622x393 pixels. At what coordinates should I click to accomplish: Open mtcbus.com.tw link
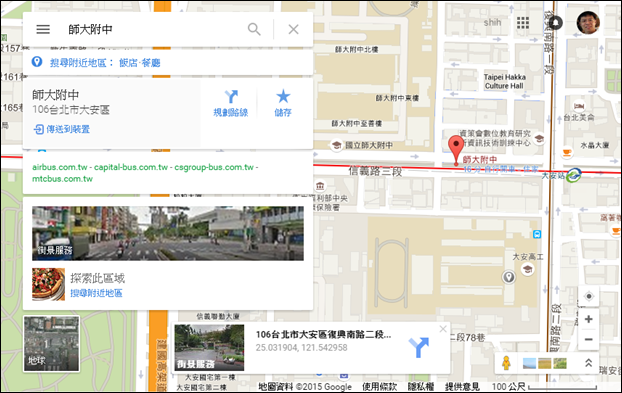coord(62,179)
